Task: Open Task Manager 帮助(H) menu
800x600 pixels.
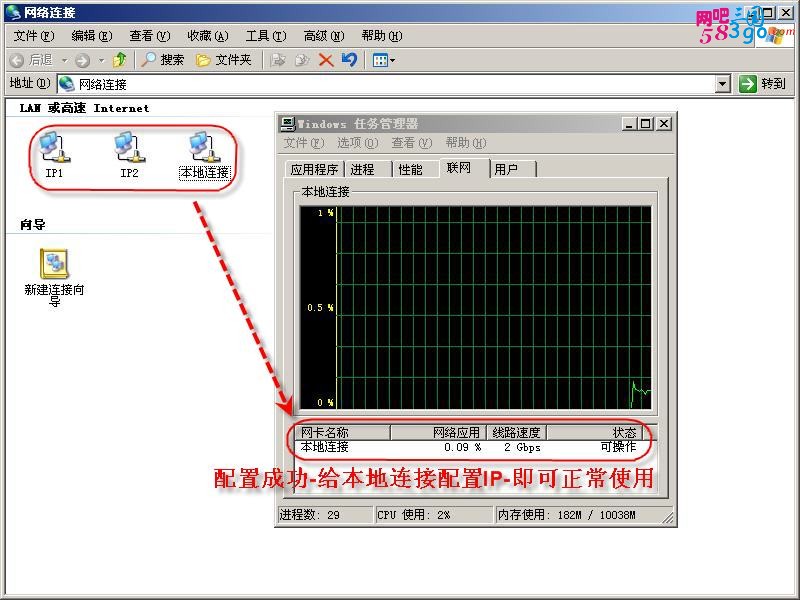Action: point(466,143)
